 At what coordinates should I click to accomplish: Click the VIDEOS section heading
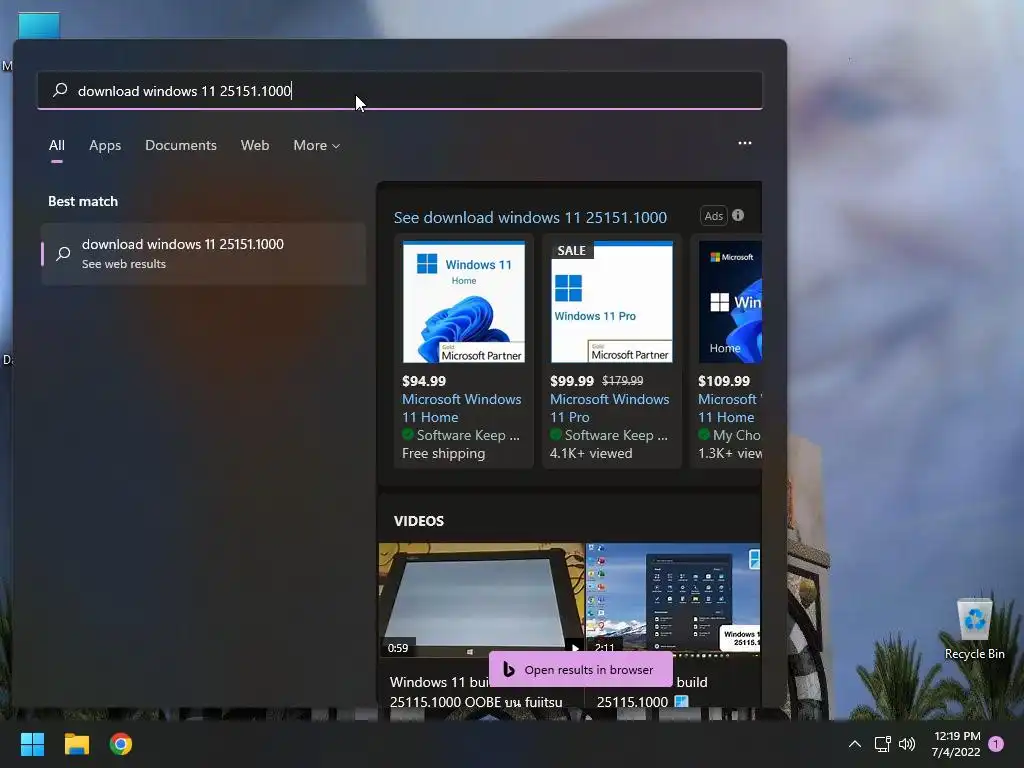[419, 521]
